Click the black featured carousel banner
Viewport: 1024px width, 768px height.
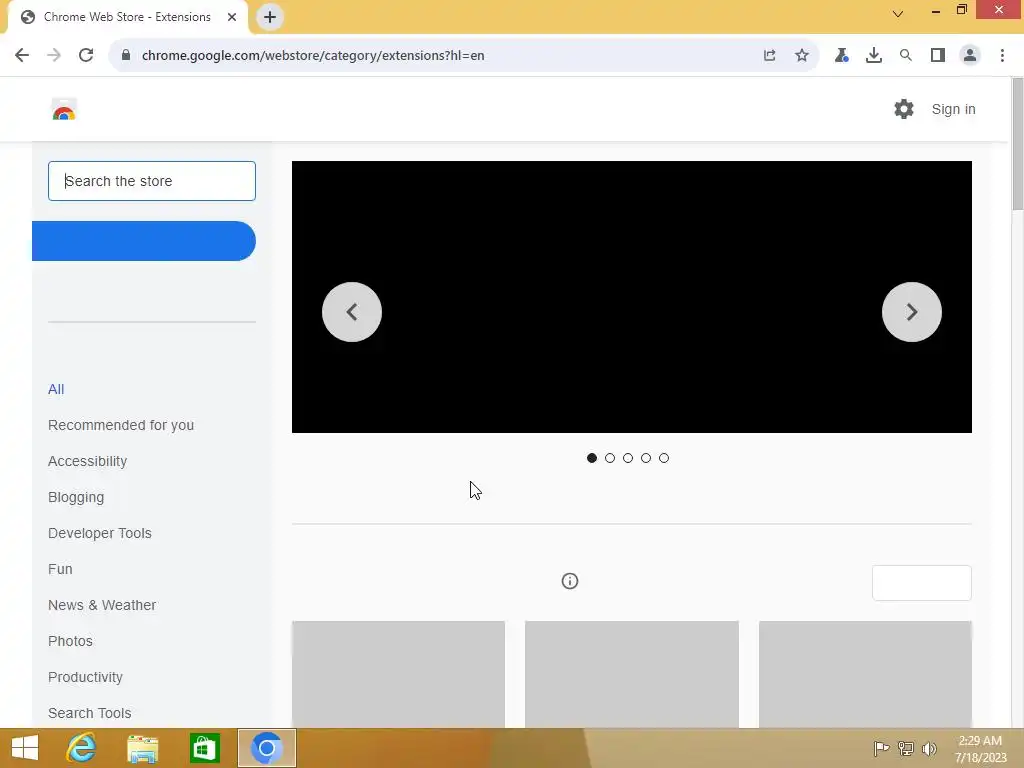[x=632, y=297]
